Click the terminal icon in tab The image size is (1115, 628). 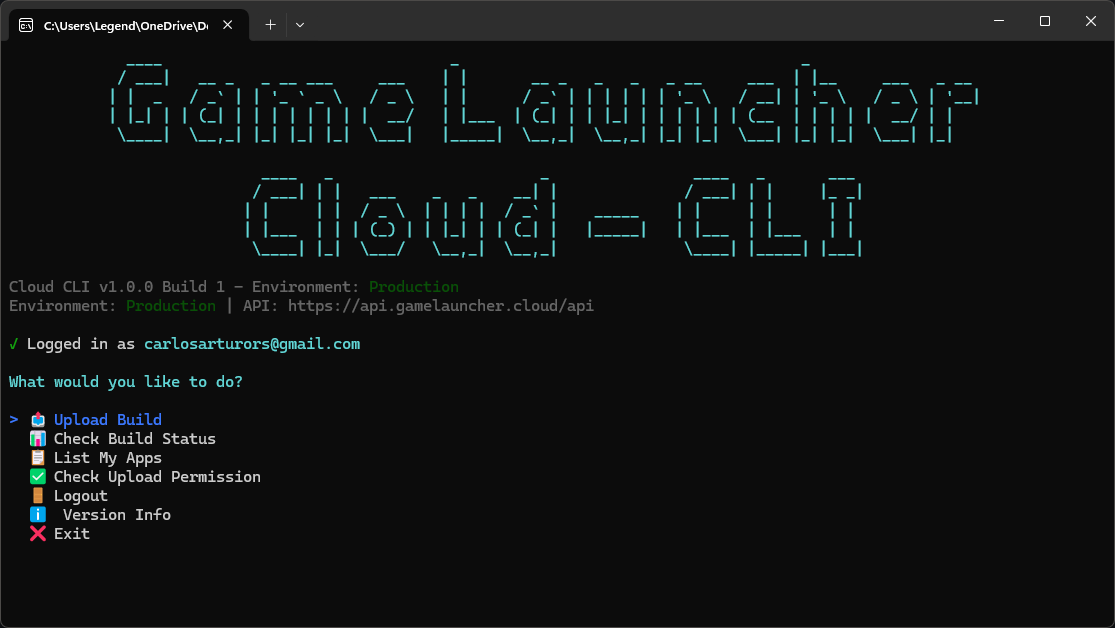click(26, 25)
